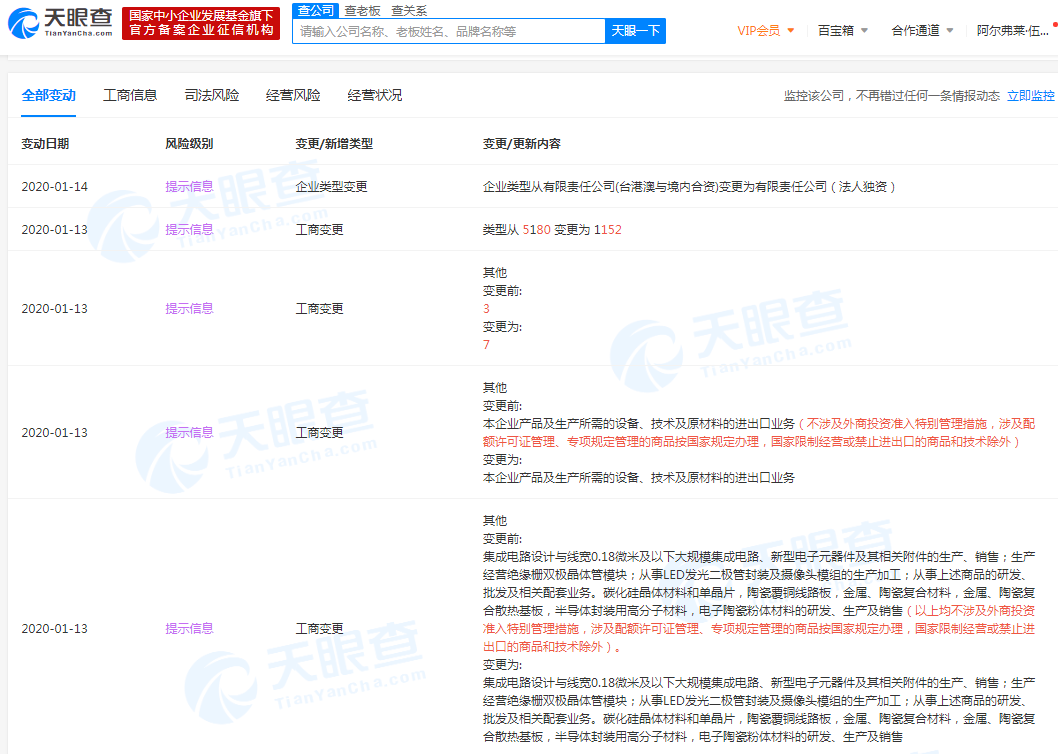Select the 全部变动 tab
1058x754 pixels.
pyautogui.click(x=48, y=95)
